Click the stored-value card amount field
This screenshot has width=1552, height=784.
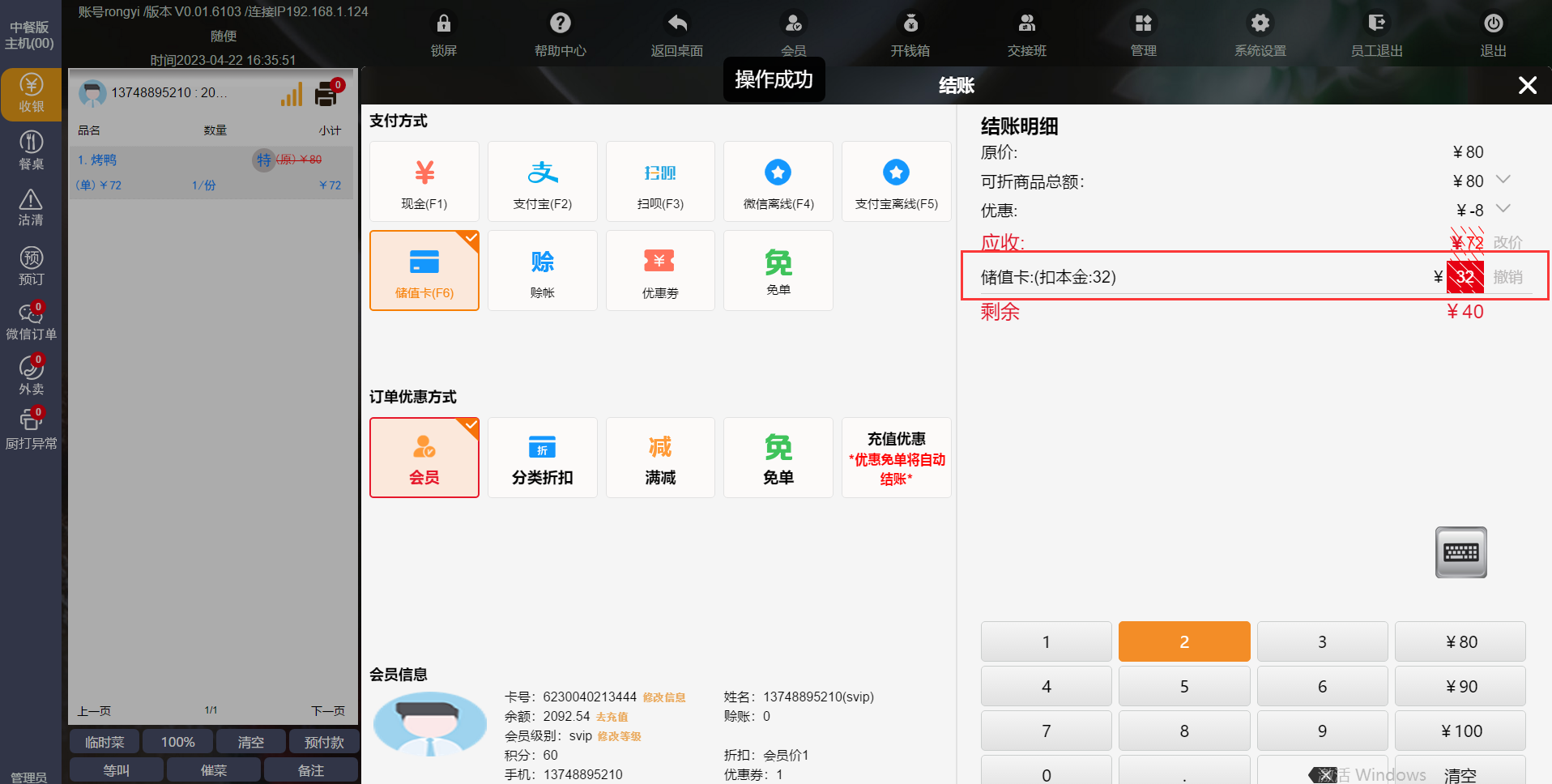pyautogui.click(x=1465, y=277)
